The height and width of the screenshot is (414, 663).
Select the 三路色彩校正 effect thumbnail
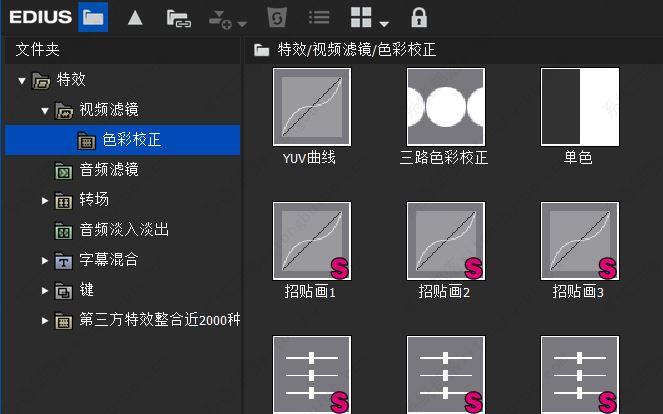click(446, 107)
